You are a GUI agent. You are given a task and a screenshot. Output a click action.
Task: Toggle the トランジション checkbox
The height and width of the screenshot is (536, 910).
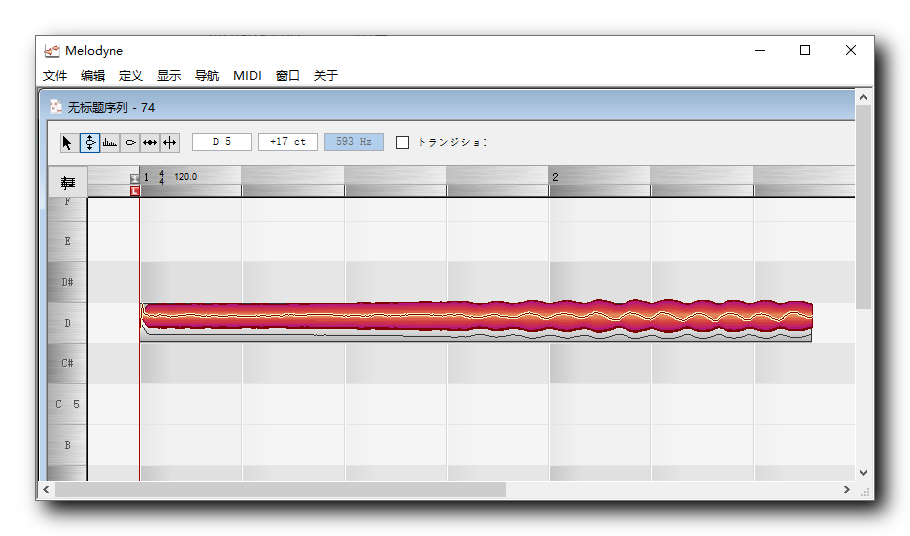point(402,143)
